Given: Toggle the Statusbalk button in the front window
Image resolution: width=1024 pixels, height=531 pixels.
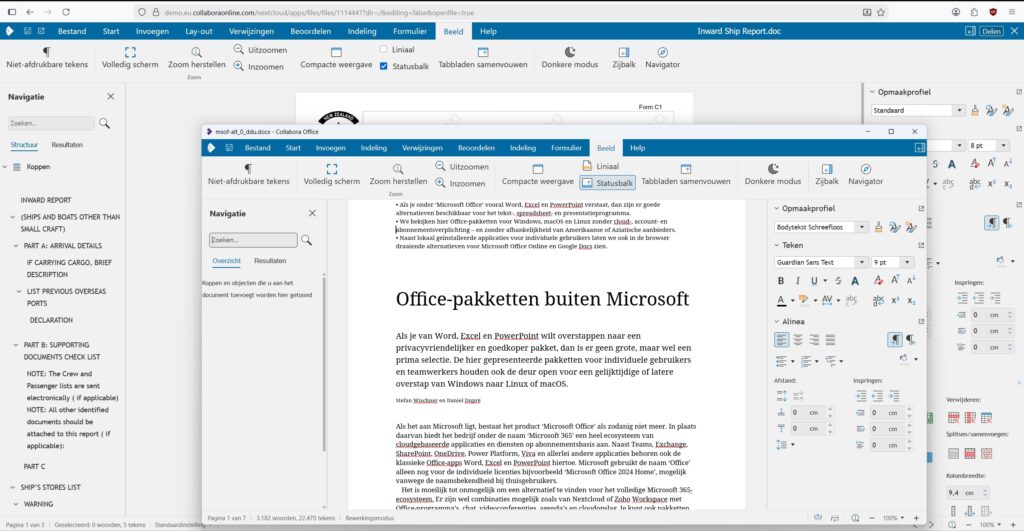Looking at the screenshot, I should click(x=607, y=183).
